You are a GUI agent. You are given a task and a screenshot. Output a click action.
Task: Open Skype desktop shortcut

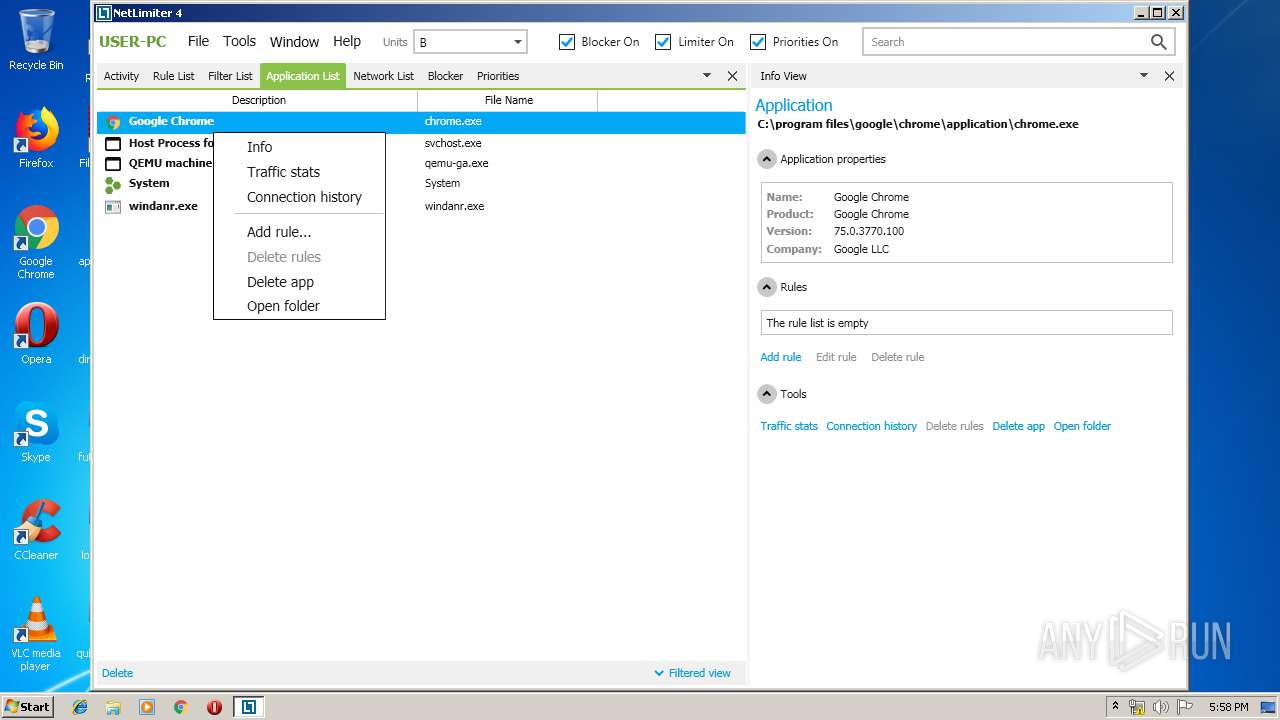[36, 432]
